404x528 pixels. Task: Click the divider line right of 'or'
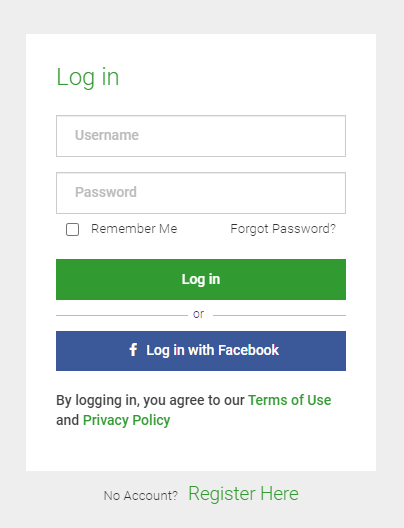coord(279,316)
